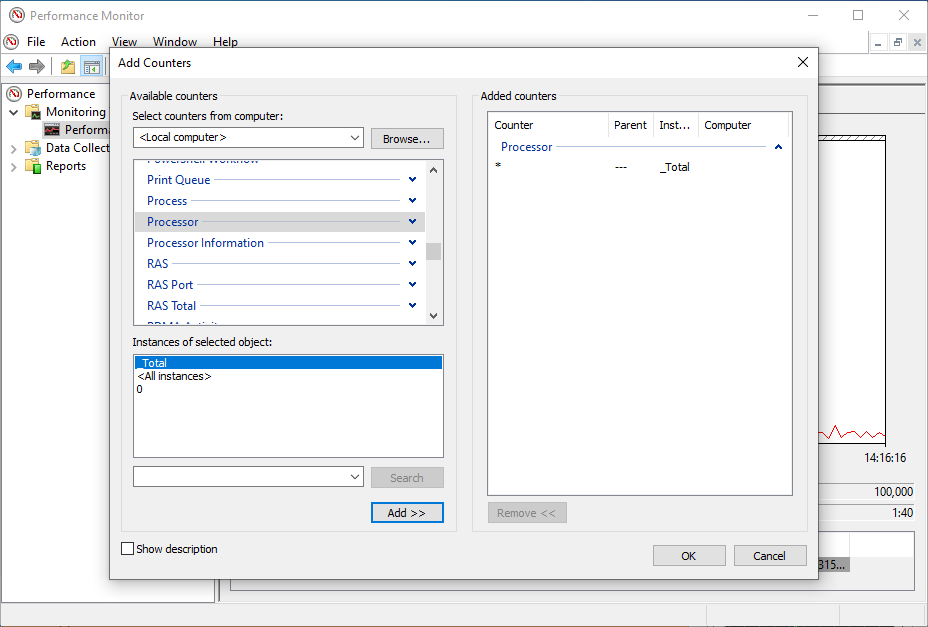Select the yellow folder toolbar icon with green arrow

[x=66, y=67]
